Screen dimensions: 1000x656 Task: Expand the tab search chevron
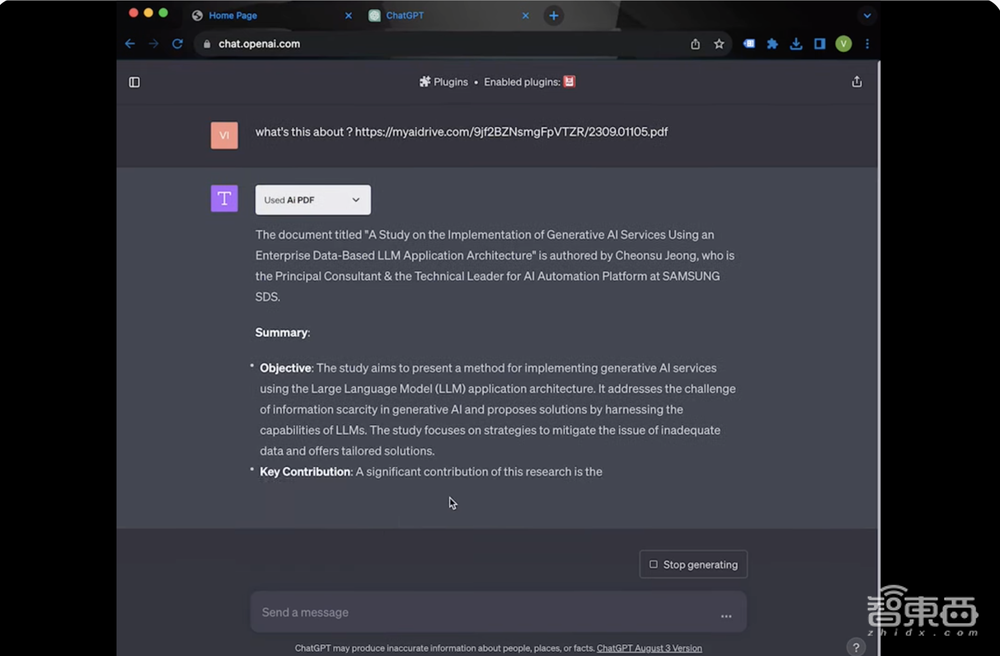point(867,16)
